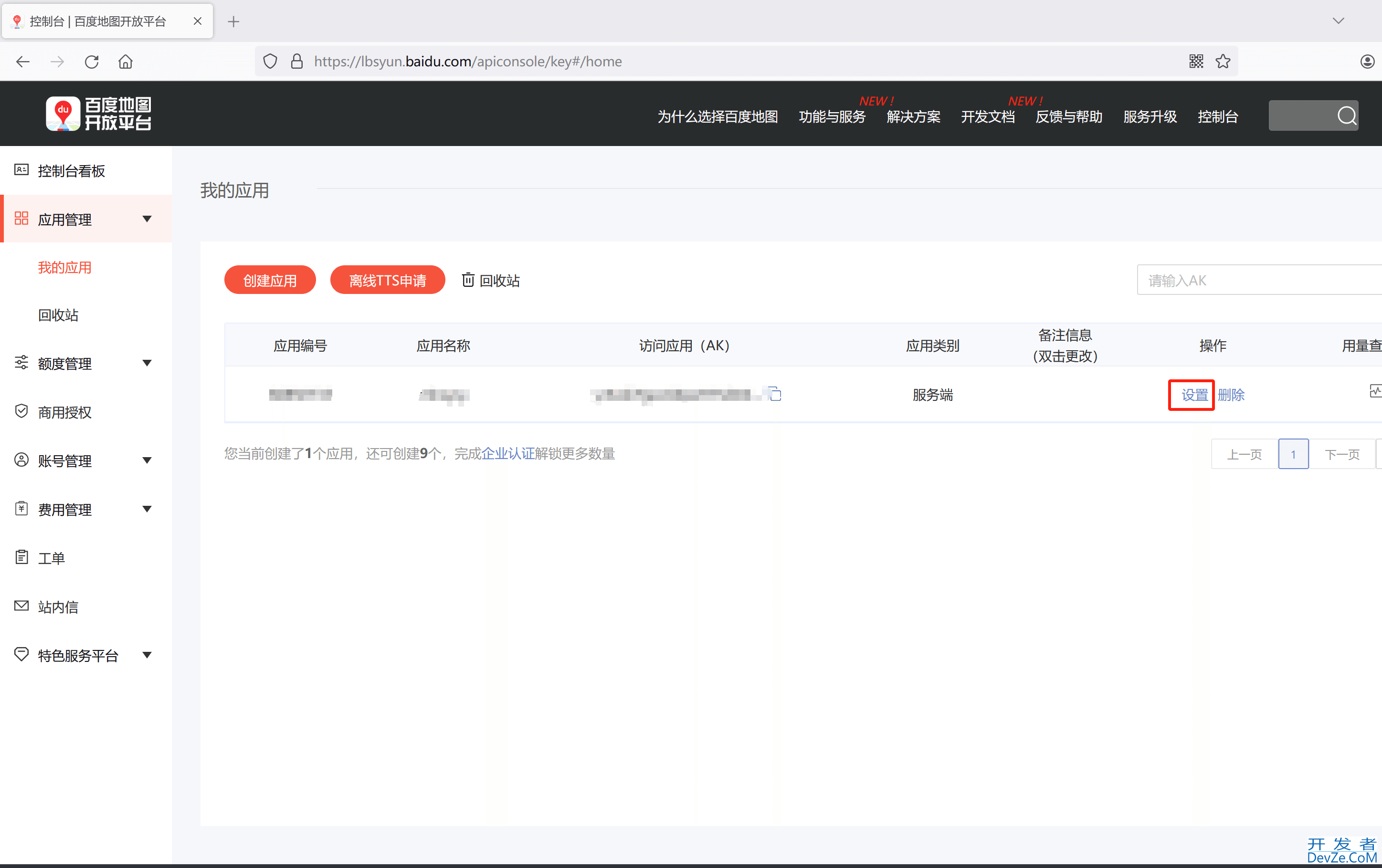Open 服务升级 top nav item

(x=1150, y=116)
